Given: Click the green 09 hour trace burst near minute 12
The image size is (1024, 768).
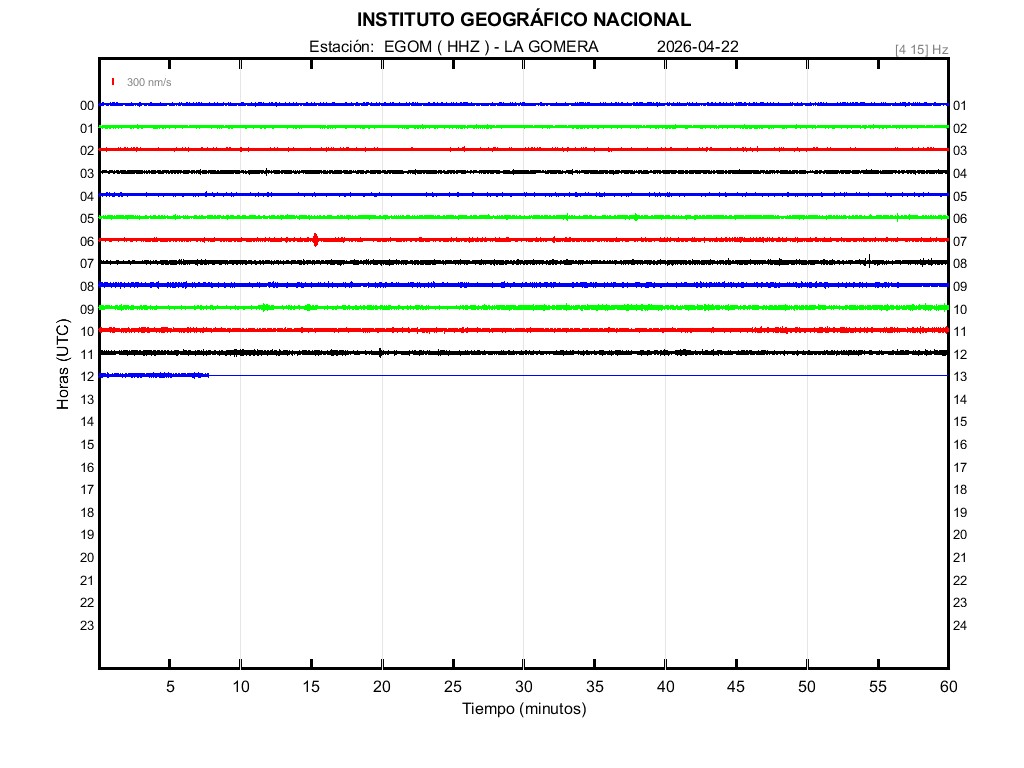Looking at the screenshot, I should 265,307.
